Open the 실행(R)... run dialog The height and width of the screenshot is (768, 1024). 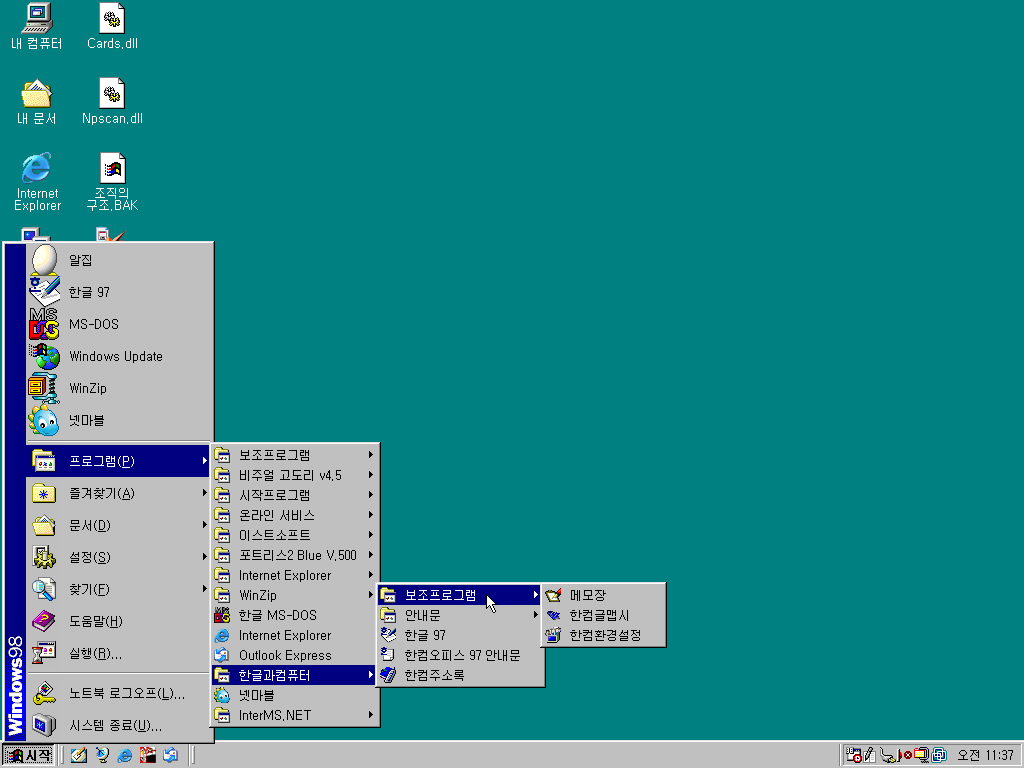click(120, 653)
